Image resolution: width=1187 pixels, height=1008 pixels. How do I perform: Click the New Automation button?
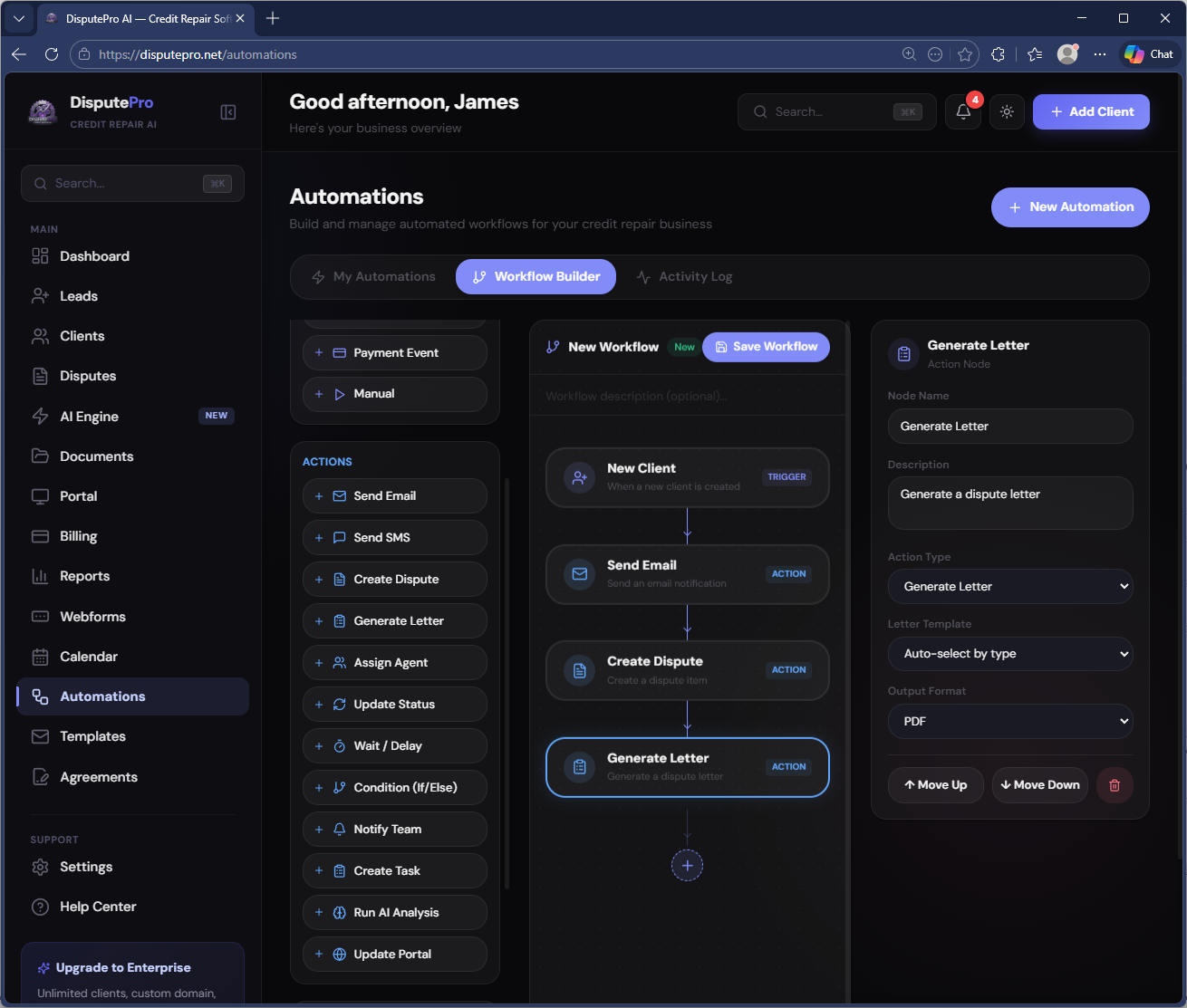point(1070,207)
